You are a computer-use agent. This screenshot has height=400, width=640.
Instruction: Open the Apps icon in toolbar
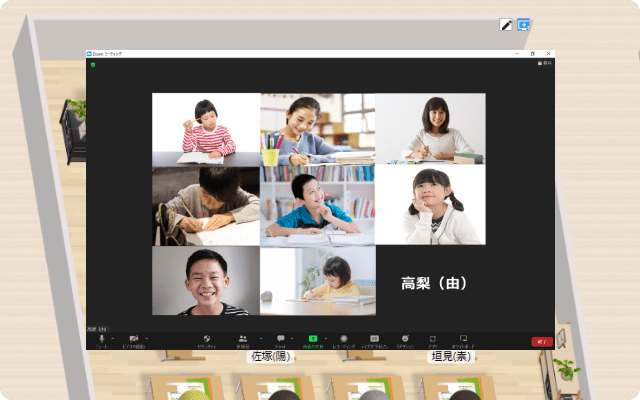point(433,340)
